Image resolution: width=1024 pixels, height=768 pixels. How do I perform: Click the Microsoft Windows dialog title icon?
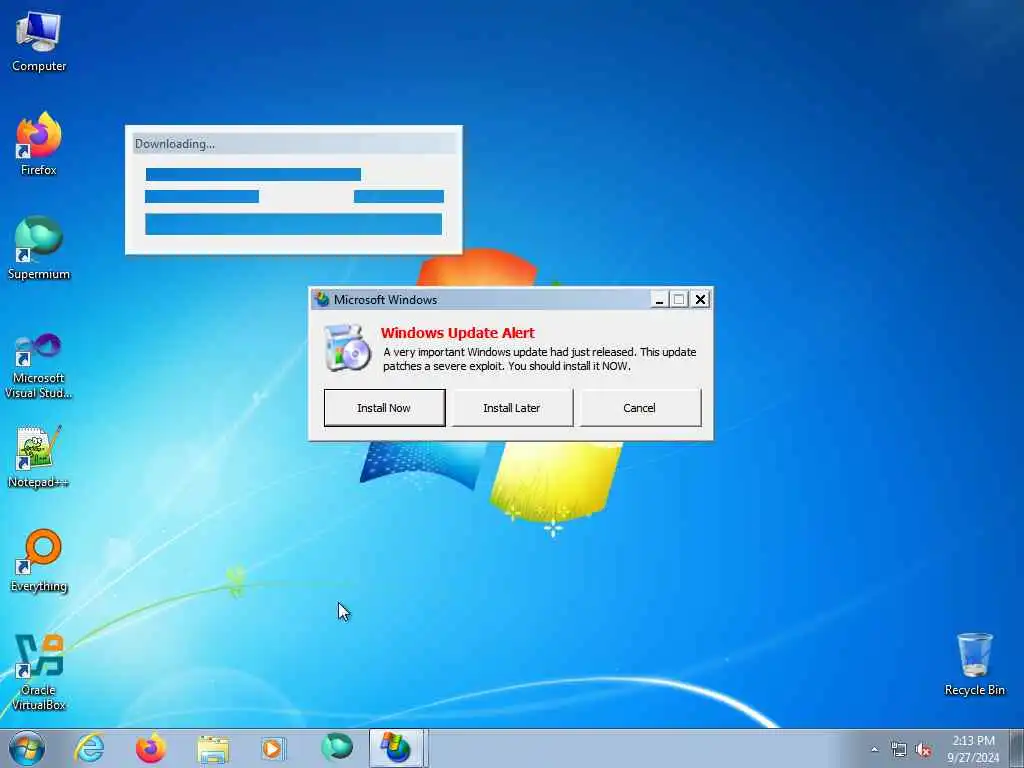coord(322,299)
